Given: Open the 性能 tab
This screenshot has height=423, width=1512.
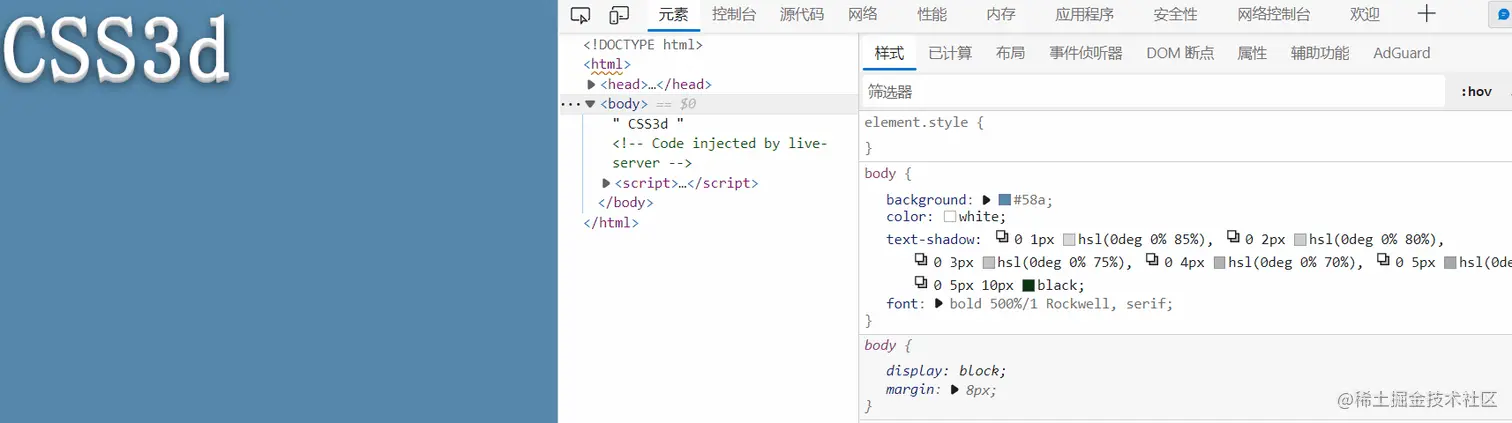Looking at the screenshot, I should 932,14.
